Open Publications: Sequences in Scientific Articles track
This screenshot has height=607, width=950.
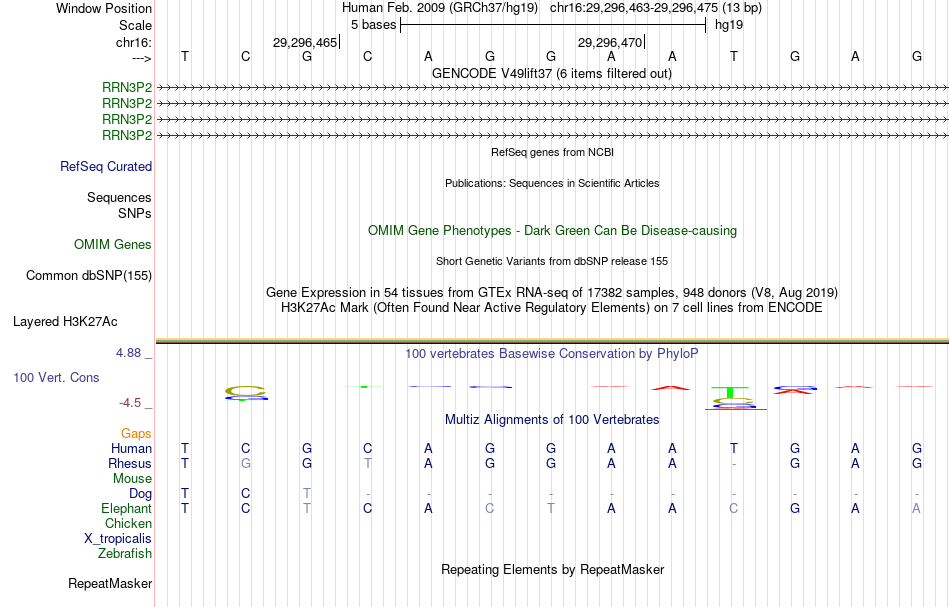552,183
